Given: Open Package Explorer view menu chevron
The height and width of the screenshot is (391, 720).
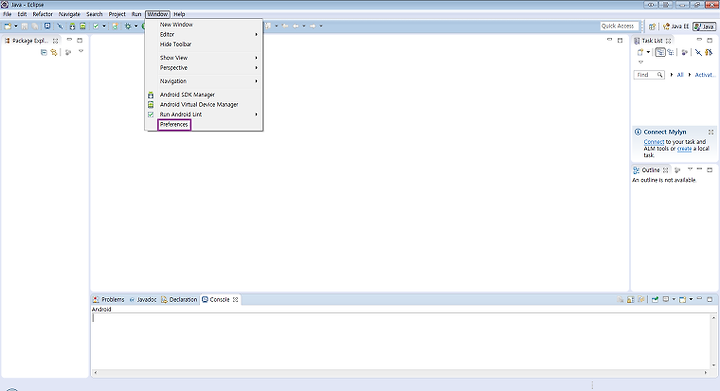Looking at the screenshot, I should pos(81,51).
